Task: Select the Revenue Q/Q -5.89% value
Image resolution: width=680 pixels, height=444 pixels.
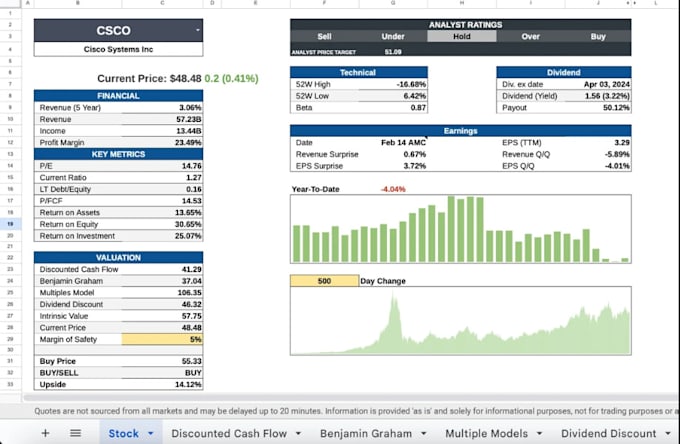Action: tap(618, 154)
